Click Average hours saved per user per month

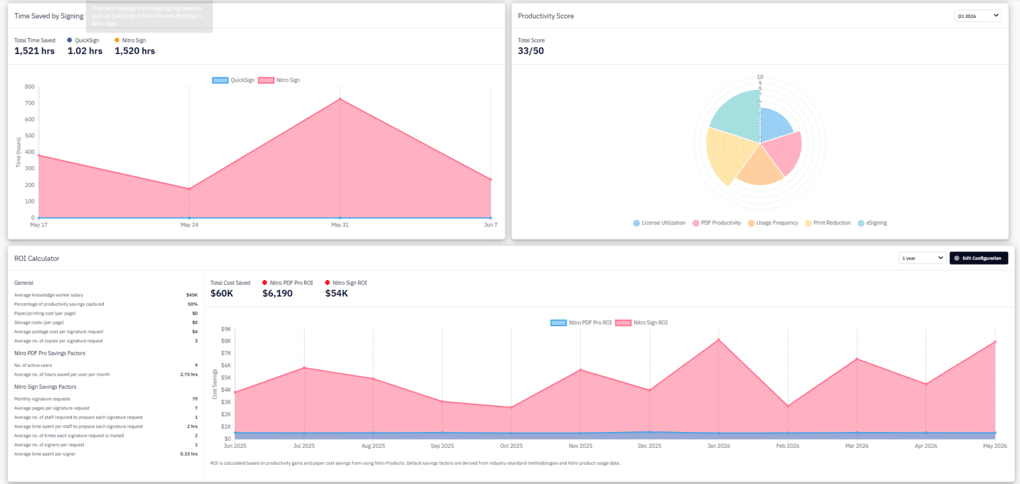point(106,374)
